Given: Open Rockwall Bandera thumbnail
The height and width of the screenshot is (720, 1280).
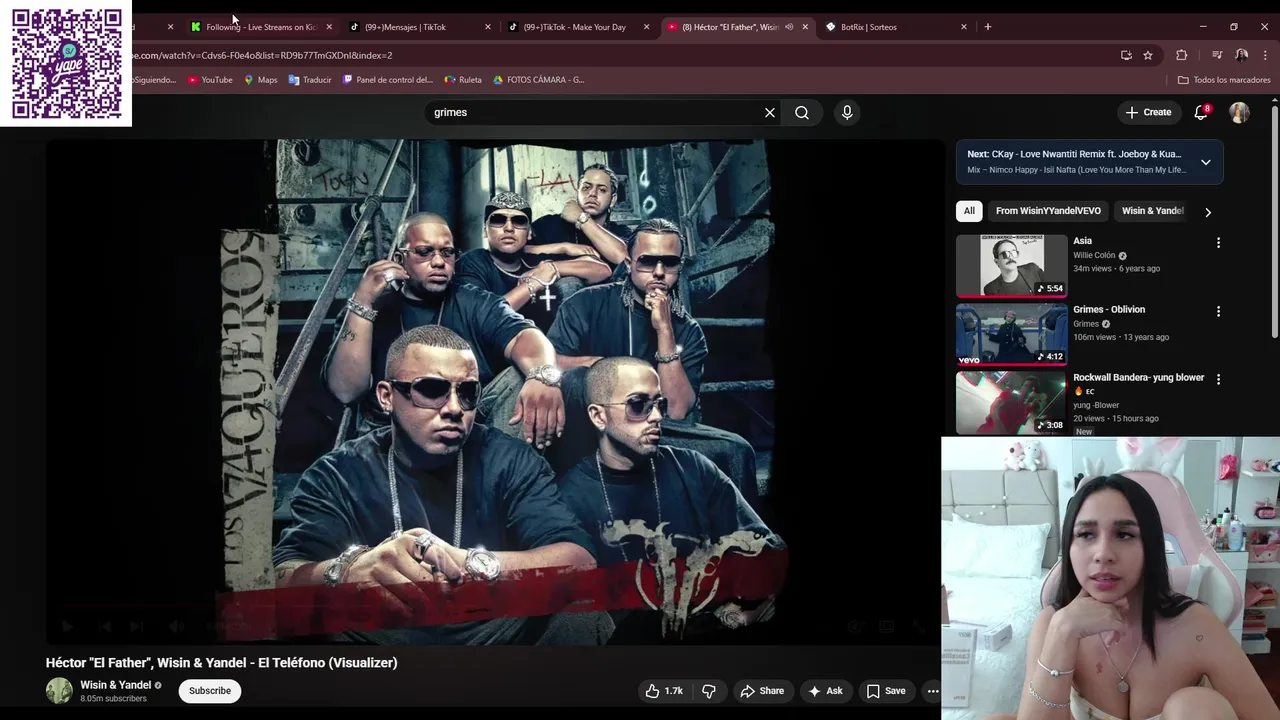Looking at the screenshot, I should coord(1012,403).
